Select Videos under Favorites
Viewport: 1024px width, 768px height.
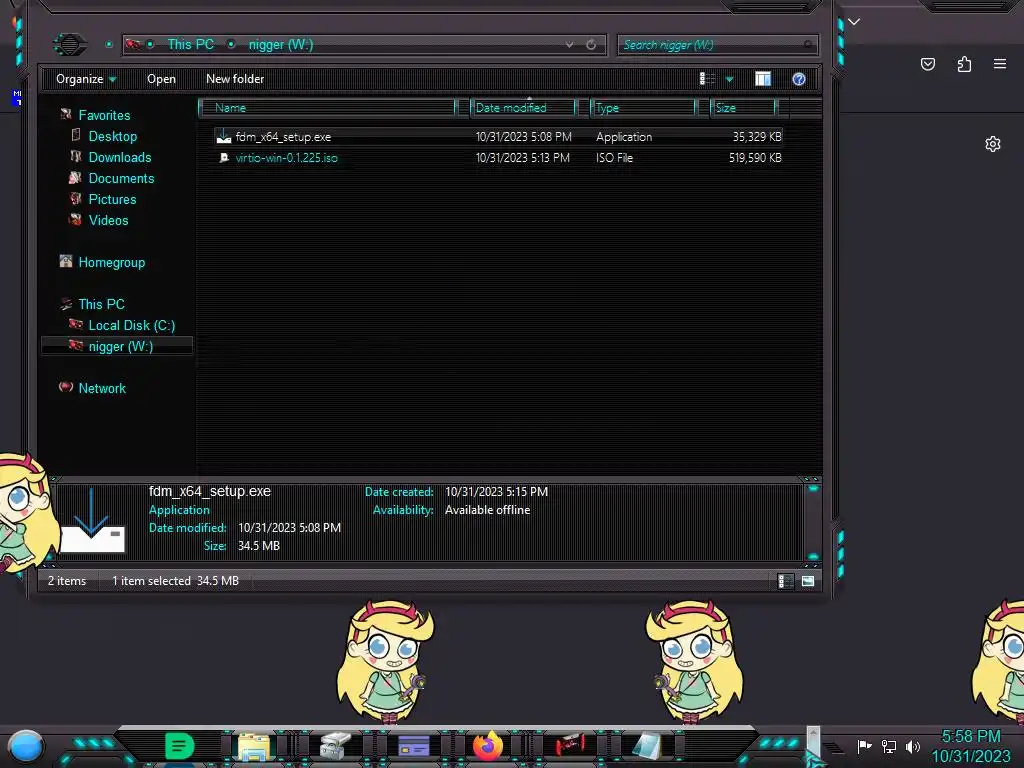108,219
